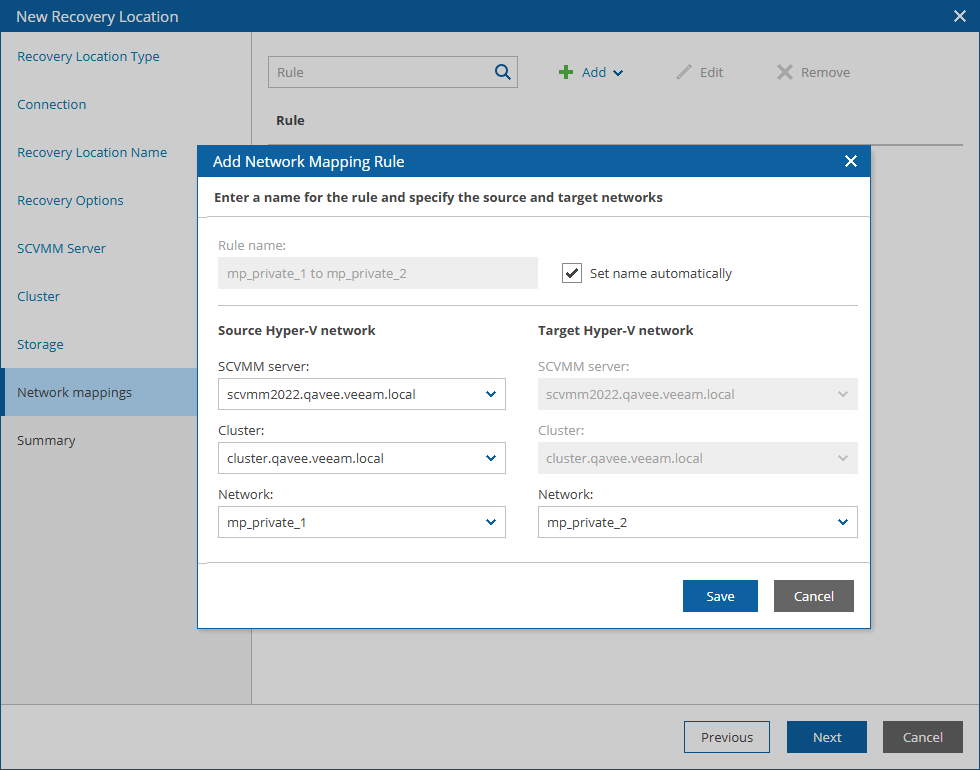
Task: Open source Network mp_private_1 dropdown
Action: click(491, 522)
